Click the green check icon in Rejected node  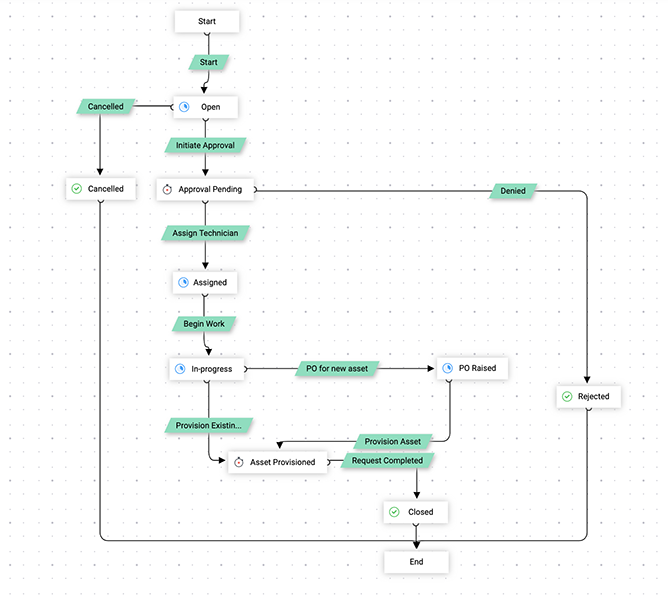coord(566,397)
